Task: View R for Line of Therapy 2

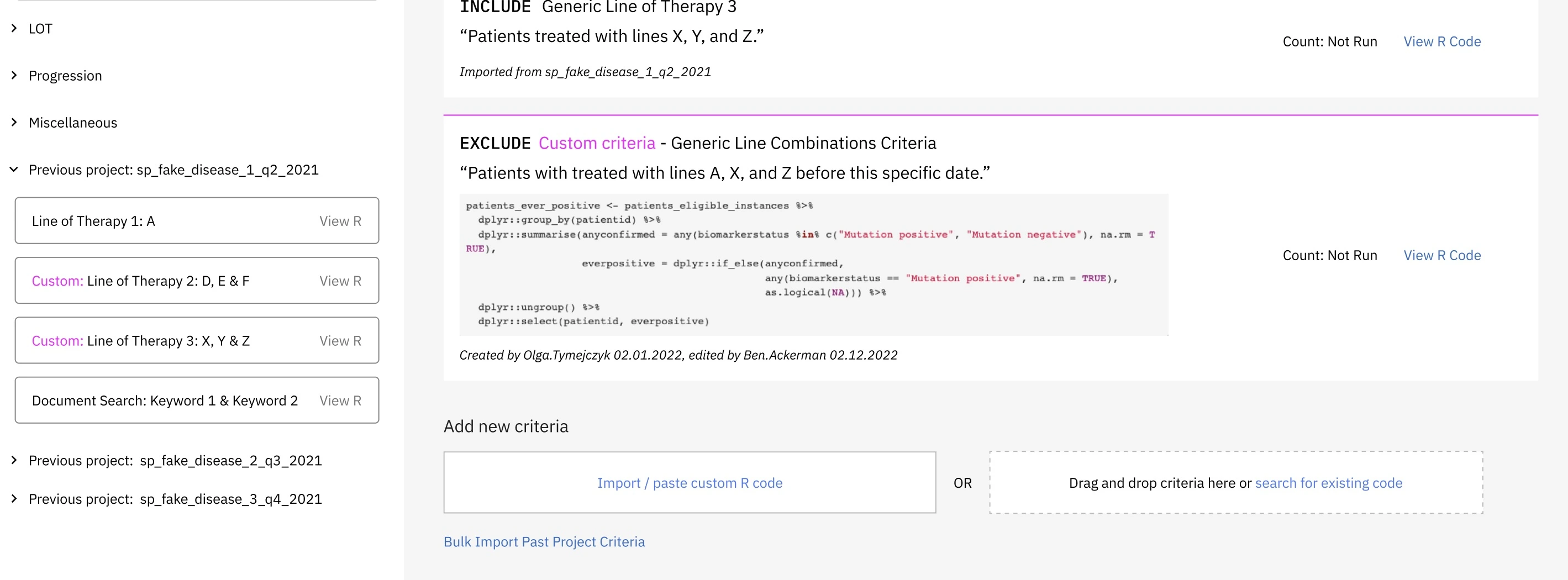Action: (340, 281)
